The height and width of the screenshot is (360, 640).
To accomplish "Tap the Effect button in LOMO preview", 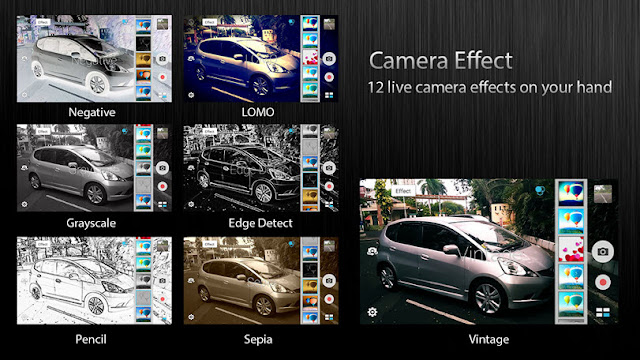I will (209, 22).
